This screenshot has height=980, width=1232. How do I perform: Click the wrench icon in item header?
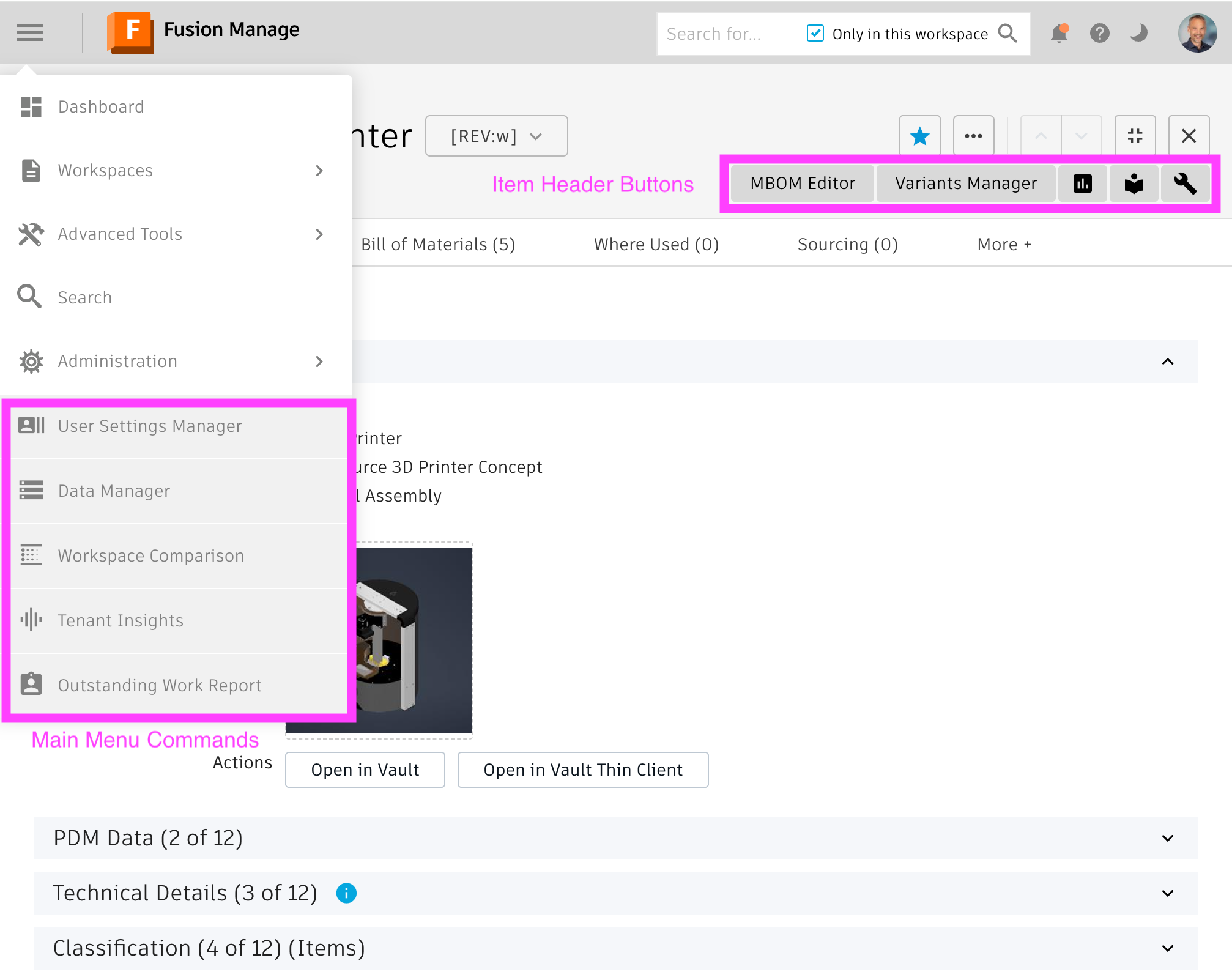[1185, 184]
